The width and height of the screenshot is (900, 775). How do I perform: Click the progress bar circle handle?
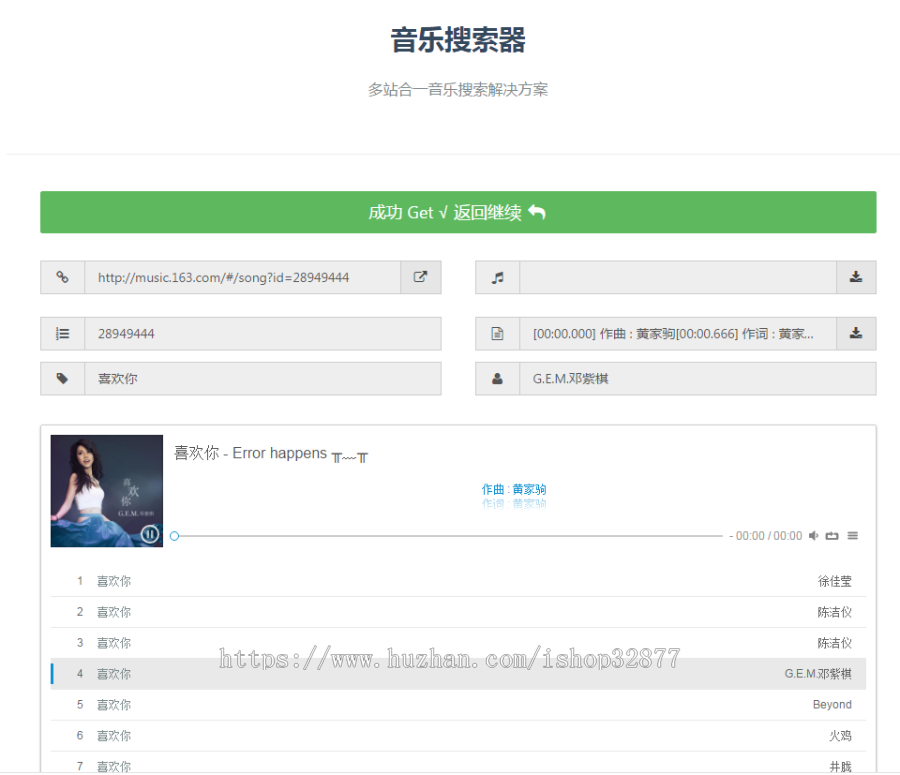coord(174,536)
